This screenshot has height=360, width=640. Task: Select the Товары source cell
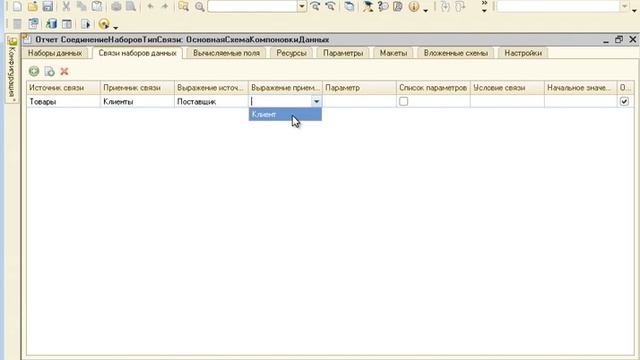(x=63, y=101)
